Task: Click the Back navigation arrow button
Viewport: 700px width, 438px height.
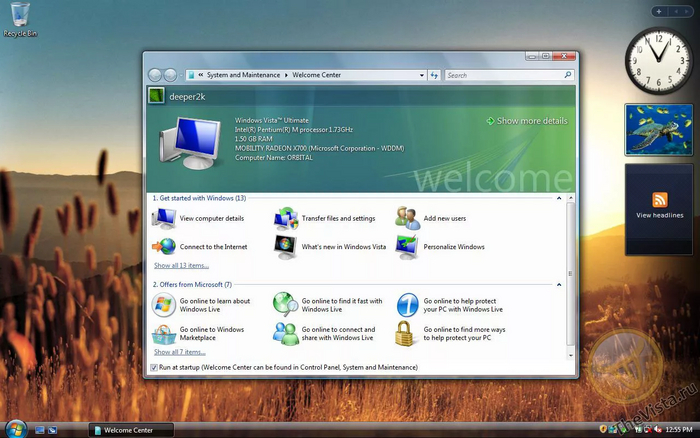Action: 155,75
